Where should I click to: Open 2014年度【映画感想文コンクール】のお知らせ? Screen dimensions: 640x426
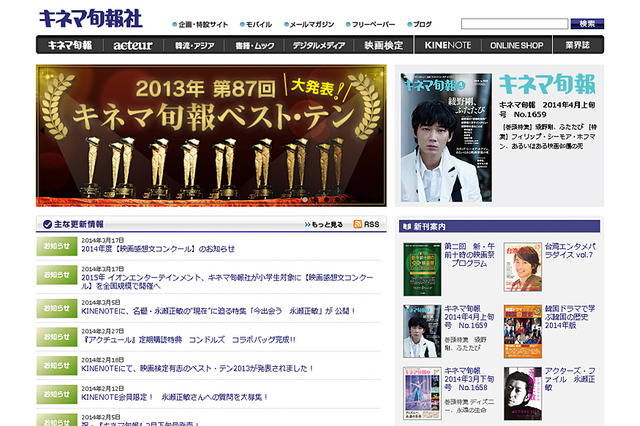(158, 249)
